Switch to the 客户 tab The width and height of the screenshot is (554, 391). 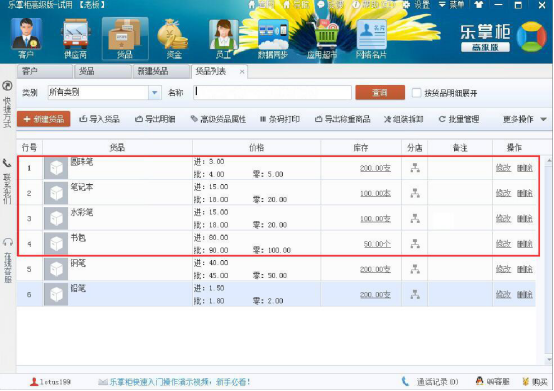point(45,71)
